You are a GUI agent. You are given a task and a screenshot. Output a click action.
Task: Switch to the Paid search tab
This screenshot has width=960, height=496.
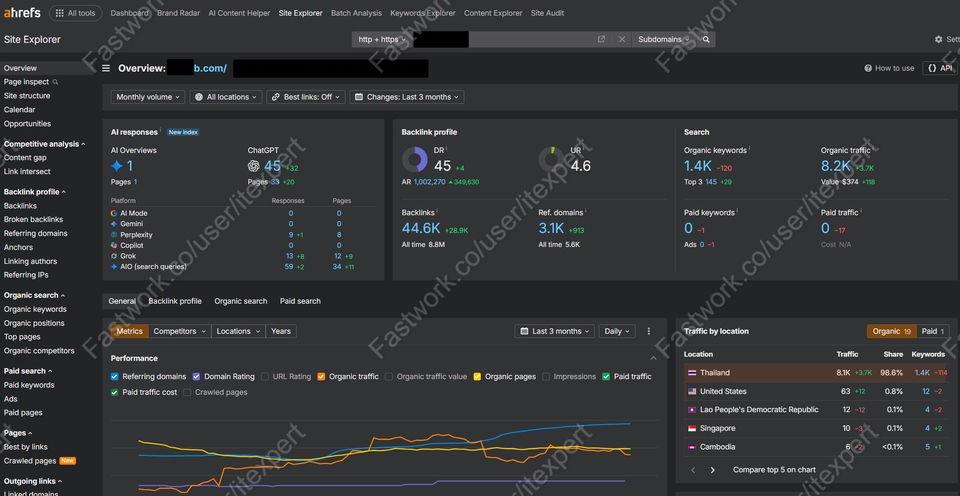(x=300, y=301)
